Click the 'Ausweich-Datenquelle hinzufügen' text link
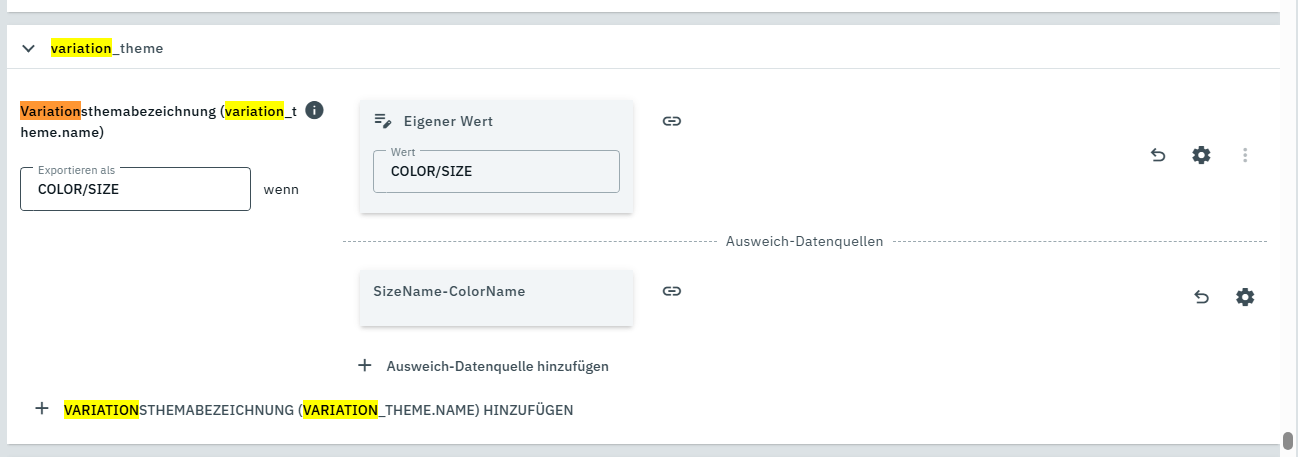Screen dimensions: 1298x457 tap(497, 366)
